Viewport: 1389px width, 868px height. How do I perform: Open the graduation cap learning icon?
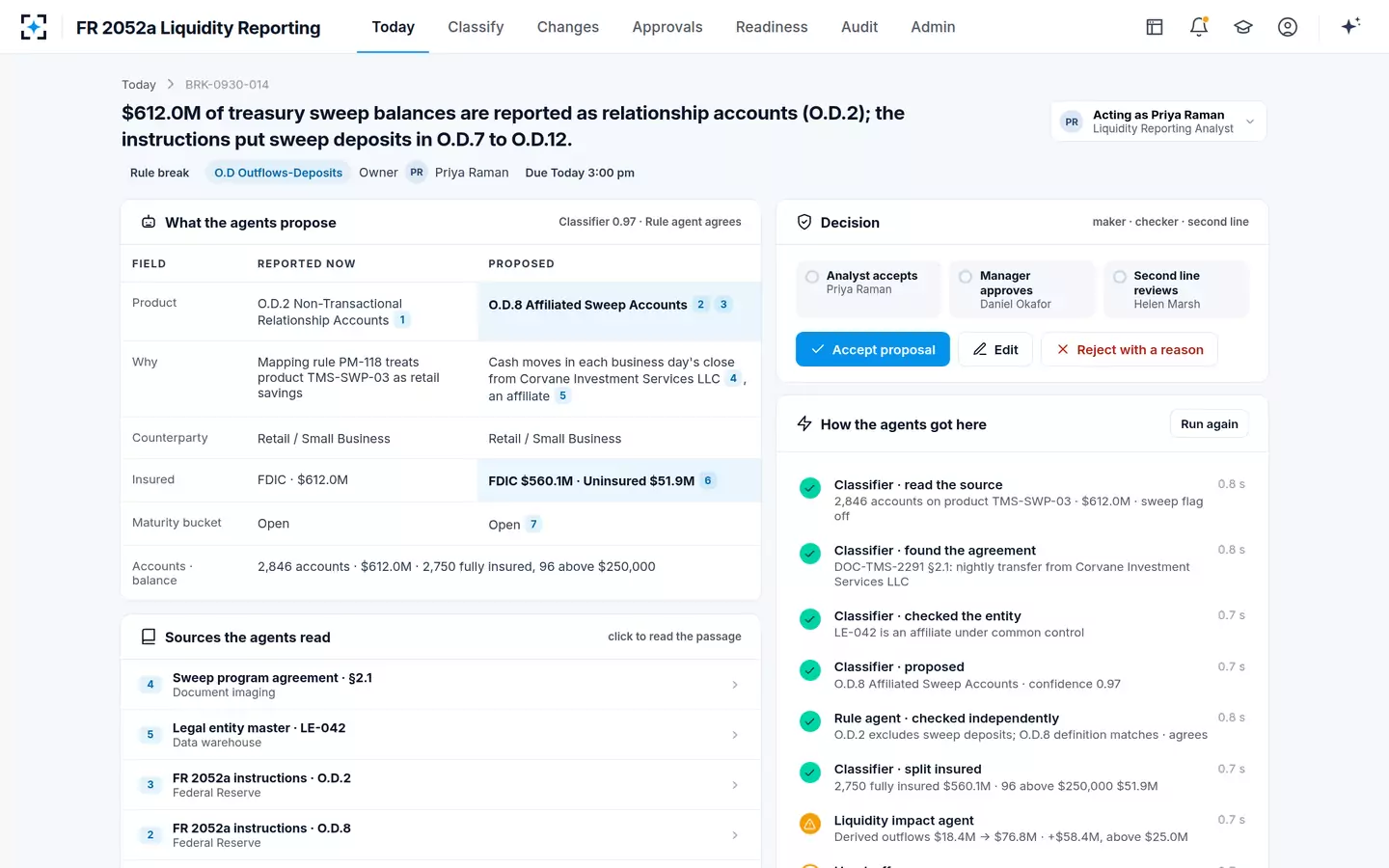tap(1243, 27)
